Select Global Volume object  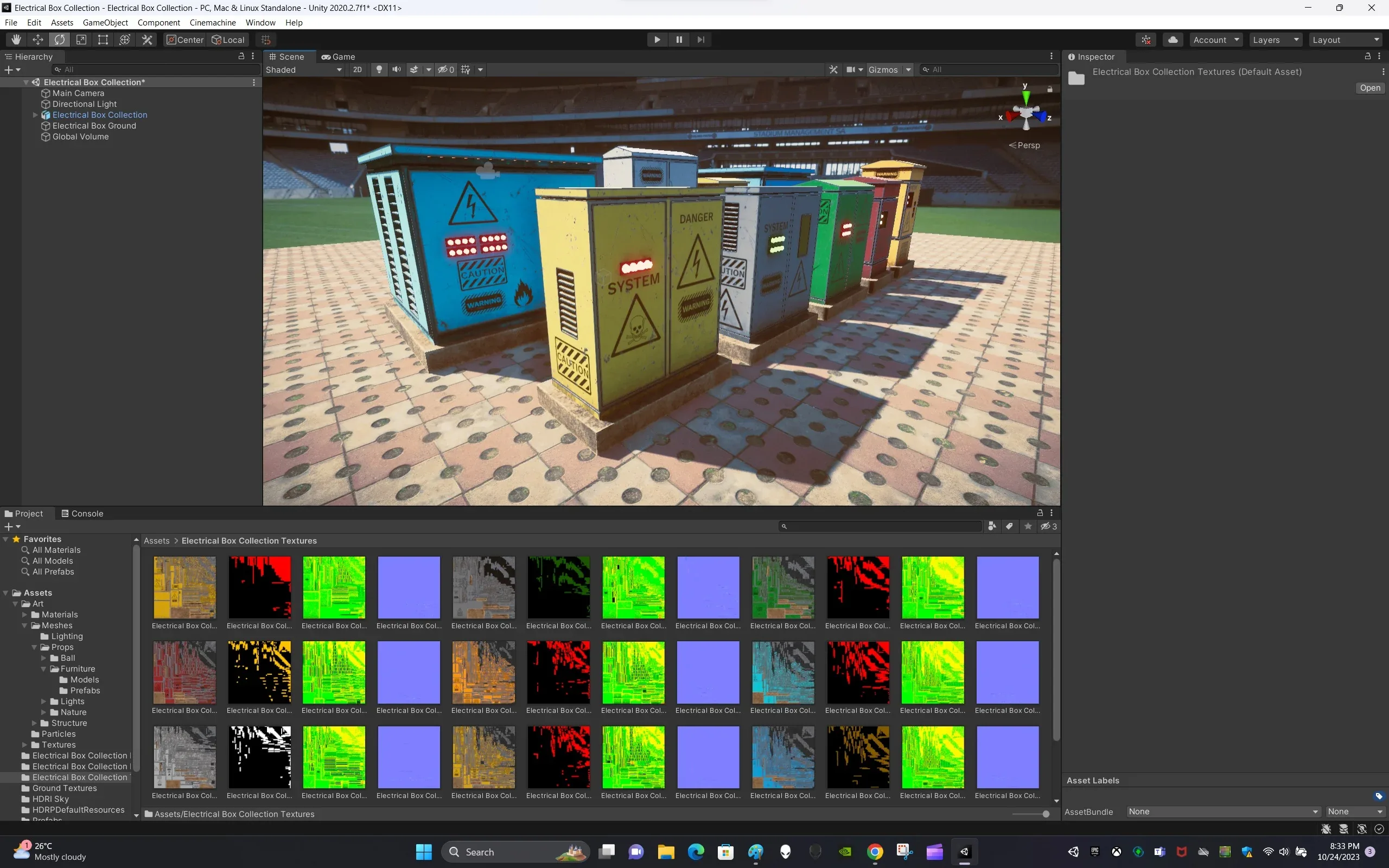coord(80,137)
